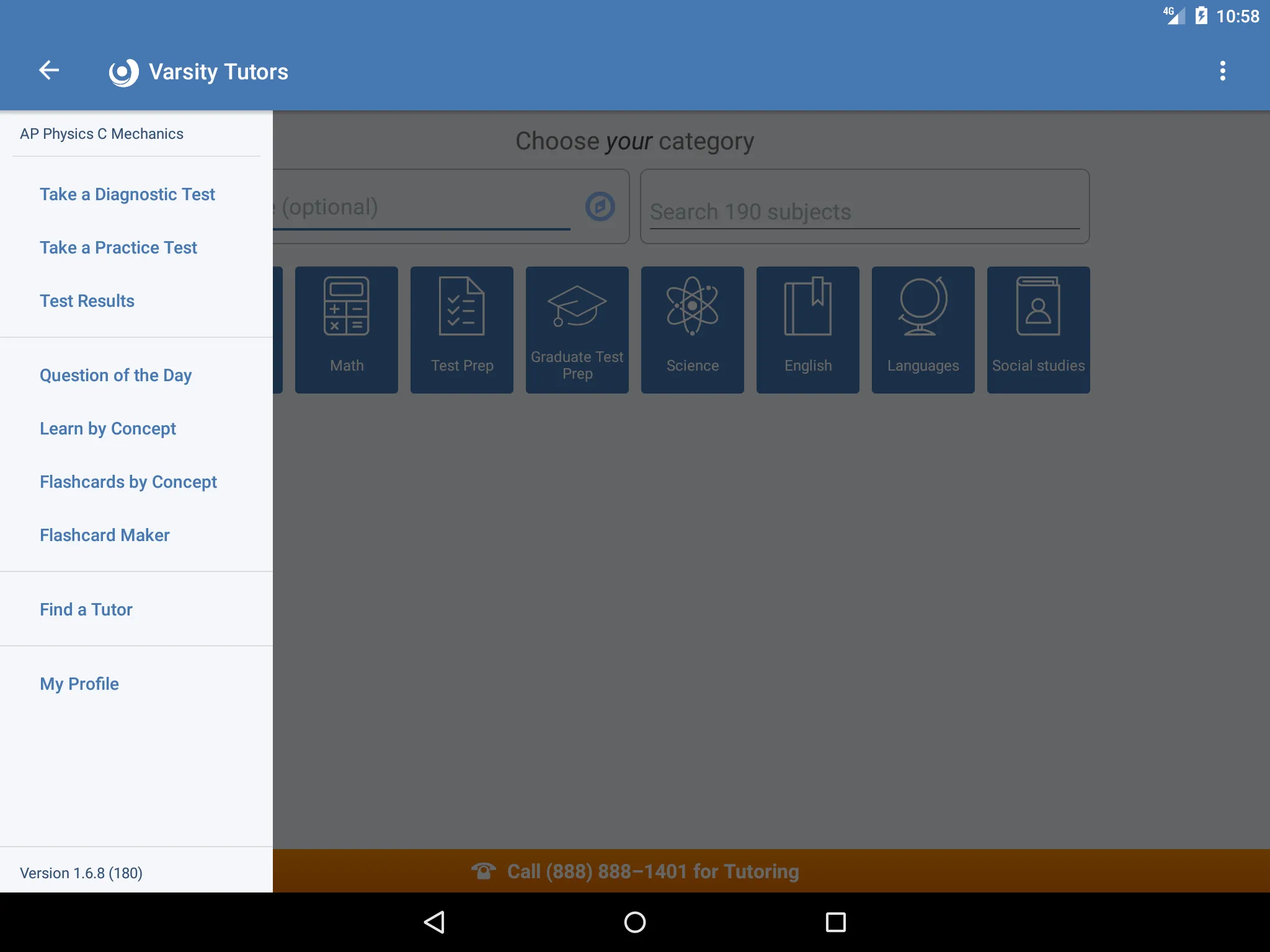Open Graduate Test Prep category
Screen dimensions: 1270x952
[576, 329]
